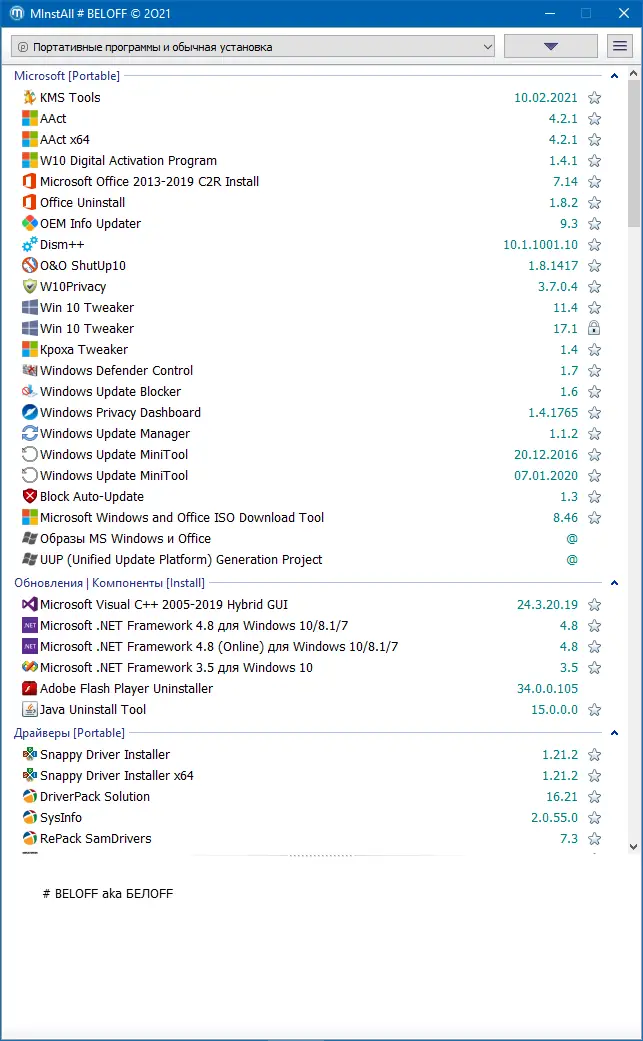Toggle the lock icon on Win 10 Tweaker 17.1
The height and width of the screenshot is (1041, 643).
[x=595, y=329]
